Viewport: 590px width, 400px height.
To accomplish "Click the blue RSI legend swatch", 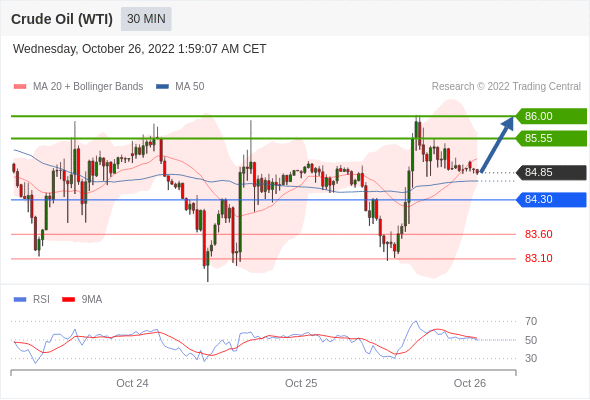I will (x=20, y=300).
